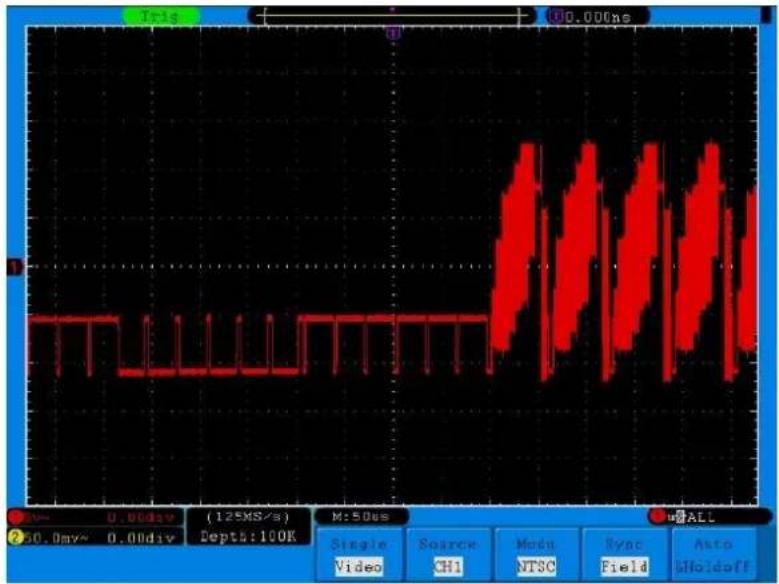
Task: Click the M:50us timebase readout
Action: pos(361,516)
